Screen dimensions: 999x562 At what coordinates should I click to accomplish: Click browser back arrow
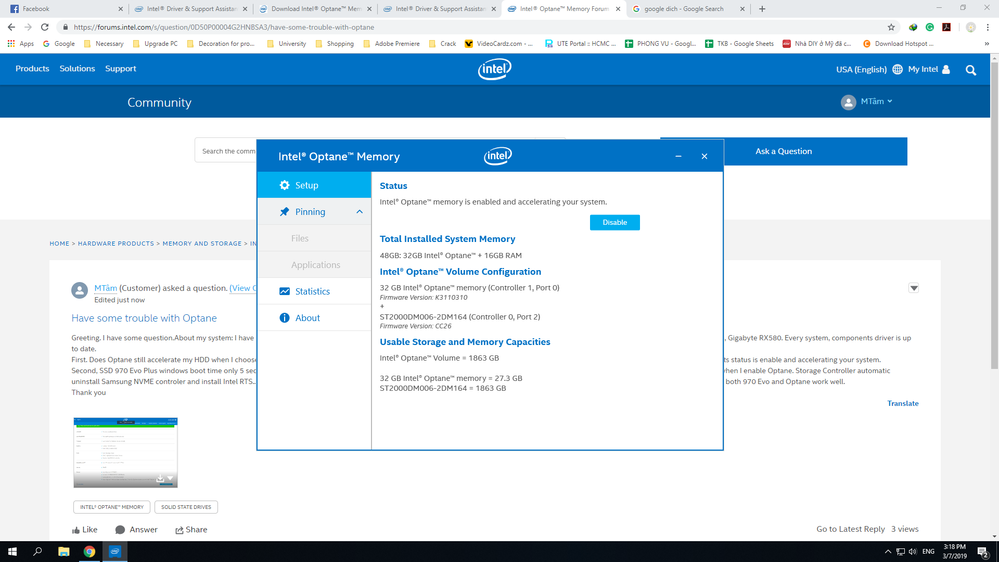pyautogui.click(x=11, y=27)
